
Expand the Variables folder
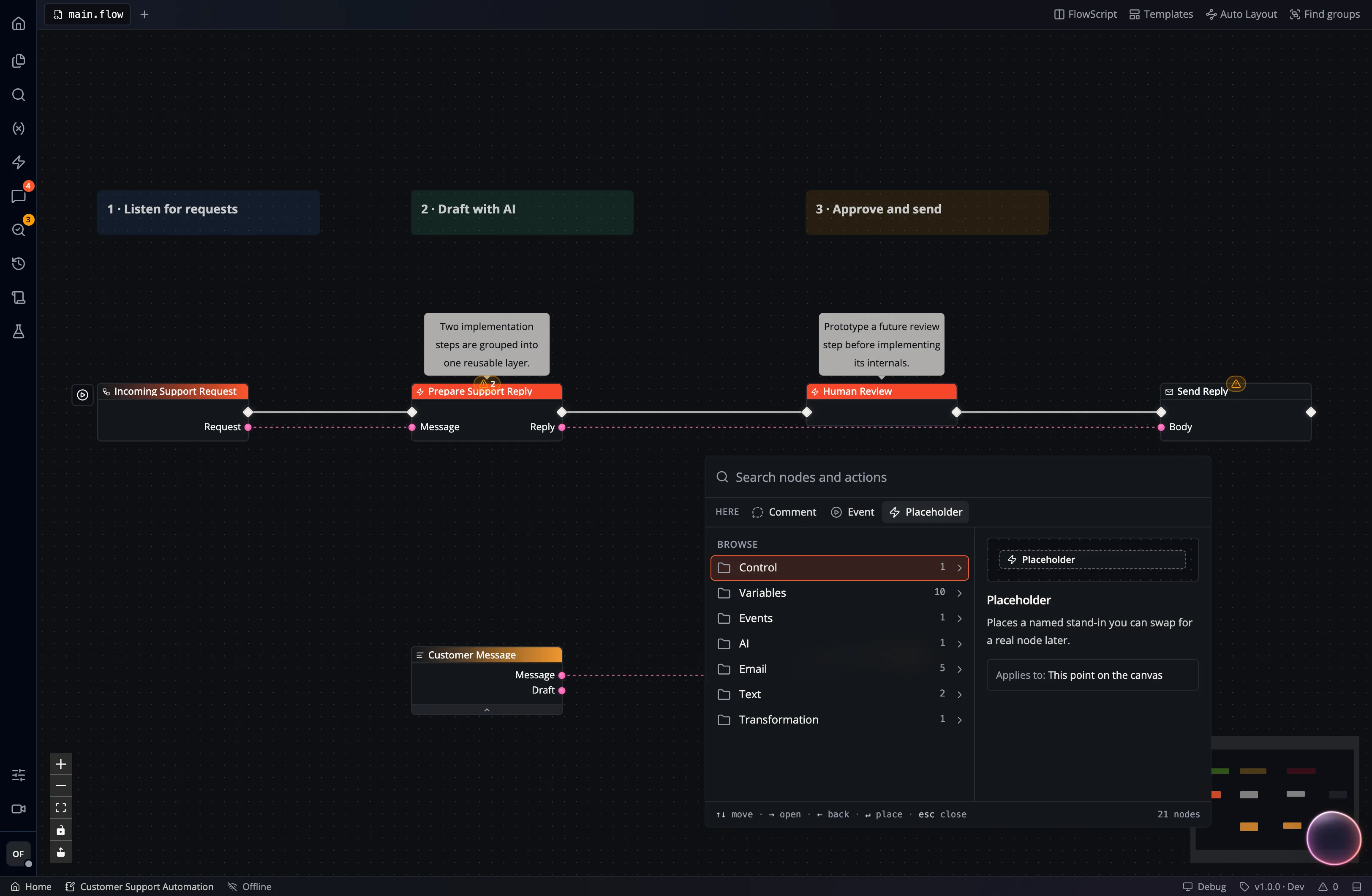coord(839,593)
